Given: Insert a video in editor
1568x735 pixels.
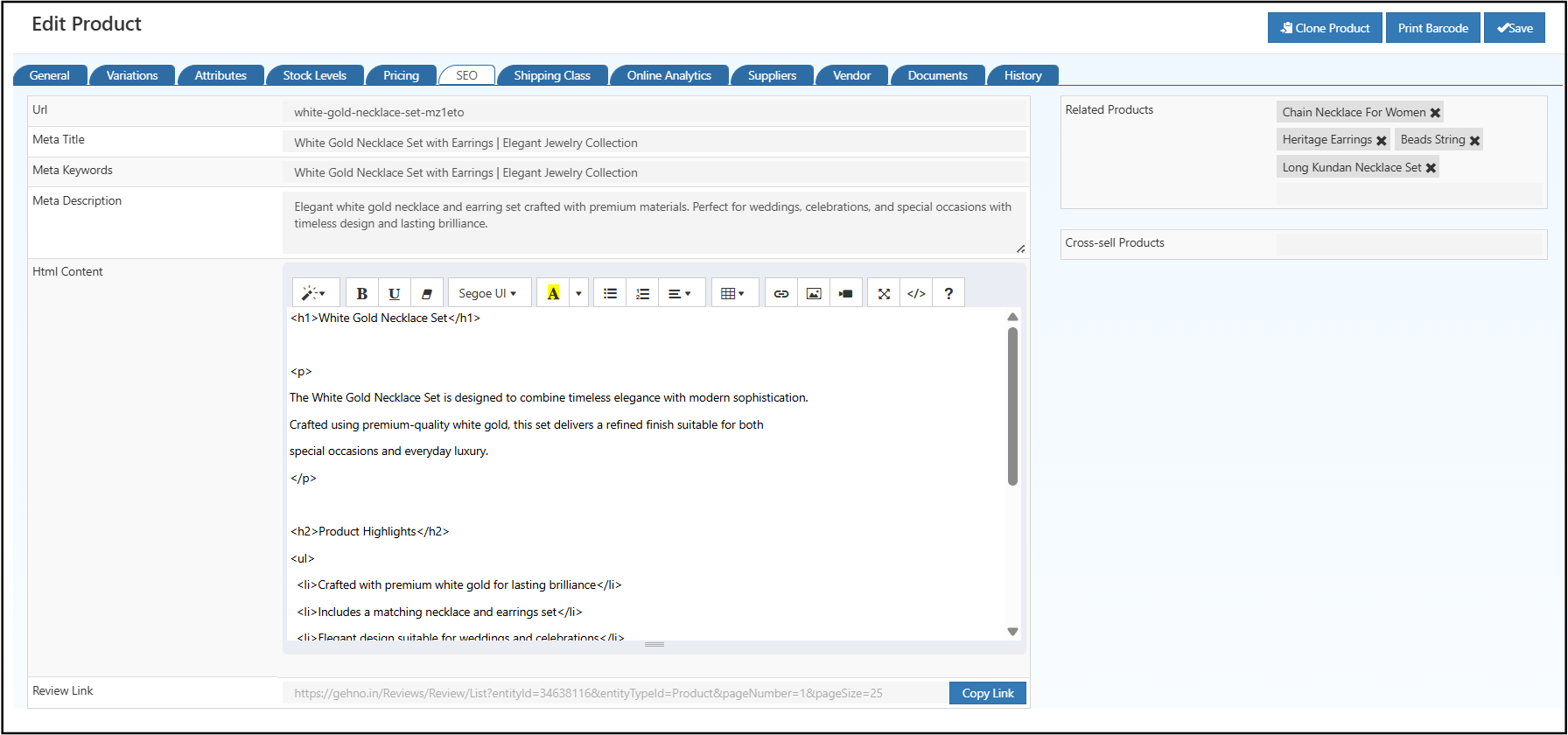Looking at the screenshot, I should pyautogui.click(x=846, y=293).
